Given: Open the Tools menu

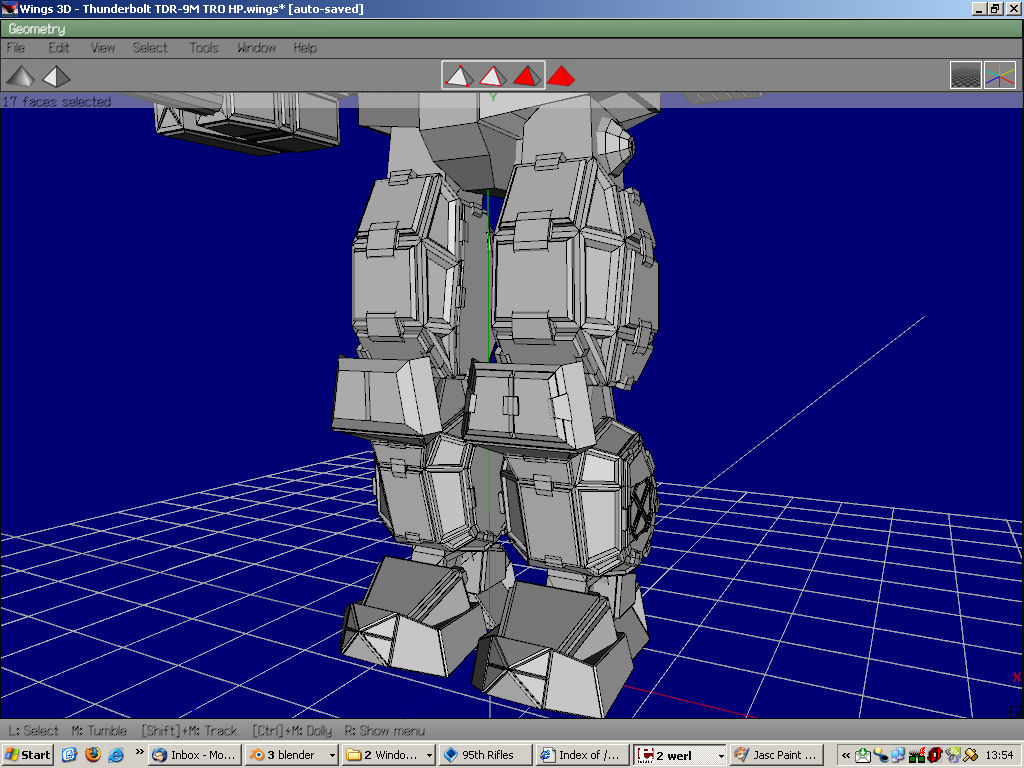Looking at the screenshot, I should 204,48.
